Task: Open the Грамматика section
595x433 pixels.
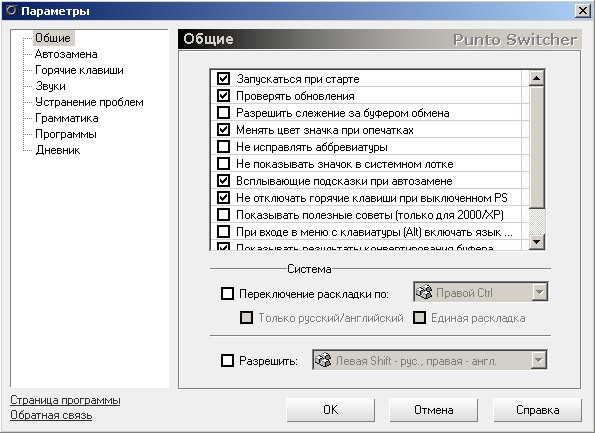Action: [x=66, y=118]
